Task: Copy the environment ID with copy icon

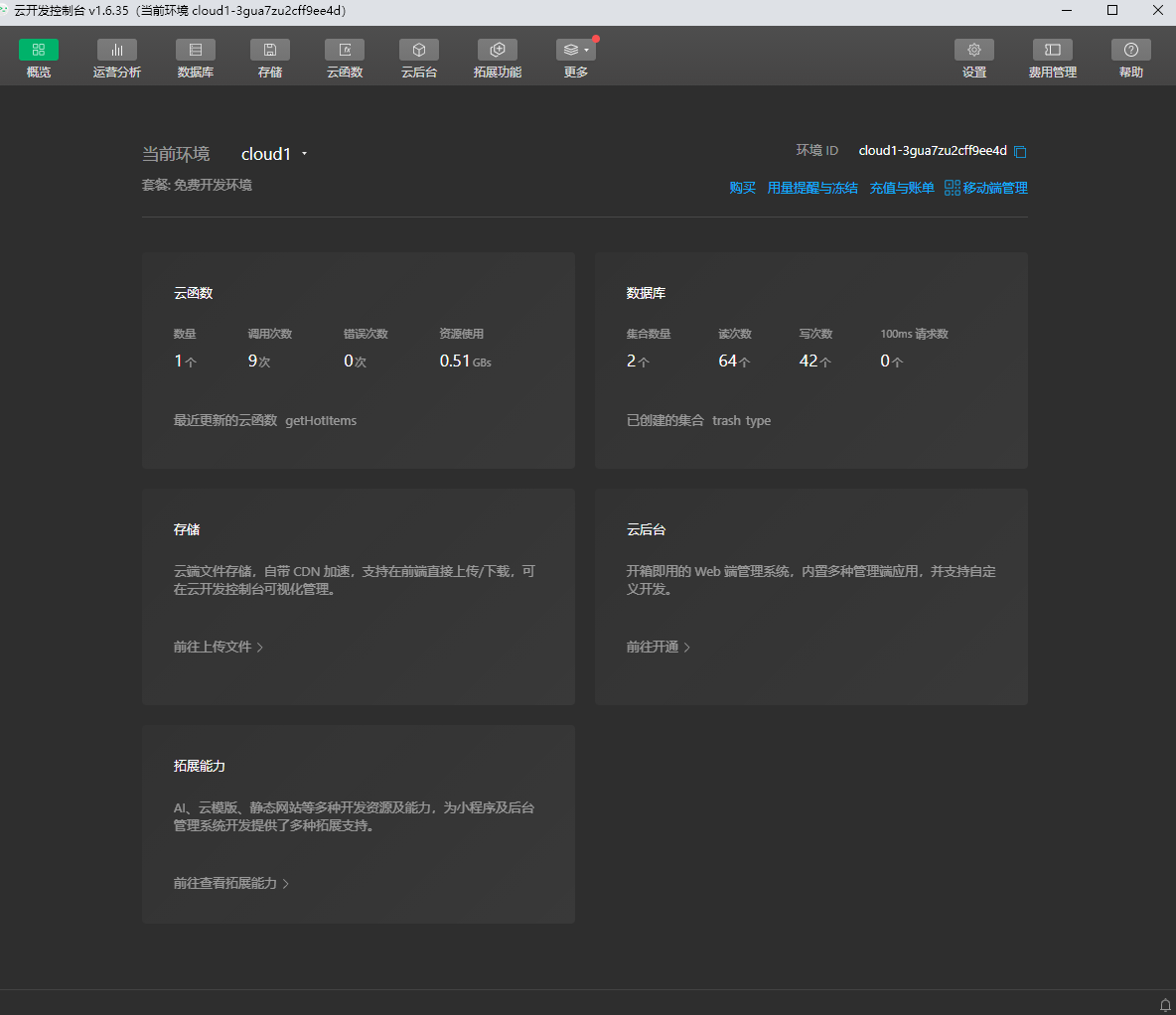Action: [1020, 152]
